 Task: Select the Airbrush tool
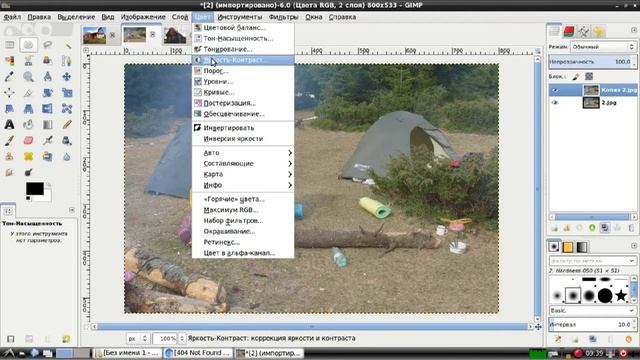47,140
